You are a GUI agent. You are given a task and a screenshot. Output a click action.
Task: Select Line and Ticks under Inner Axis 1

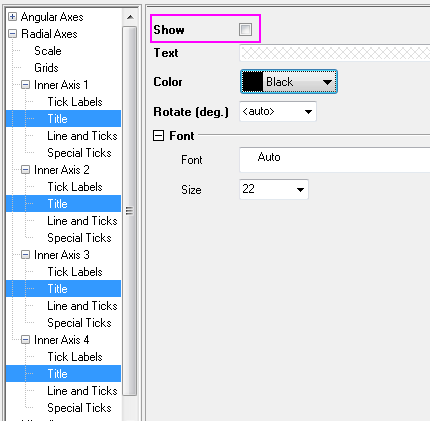(x=82, y=136)
